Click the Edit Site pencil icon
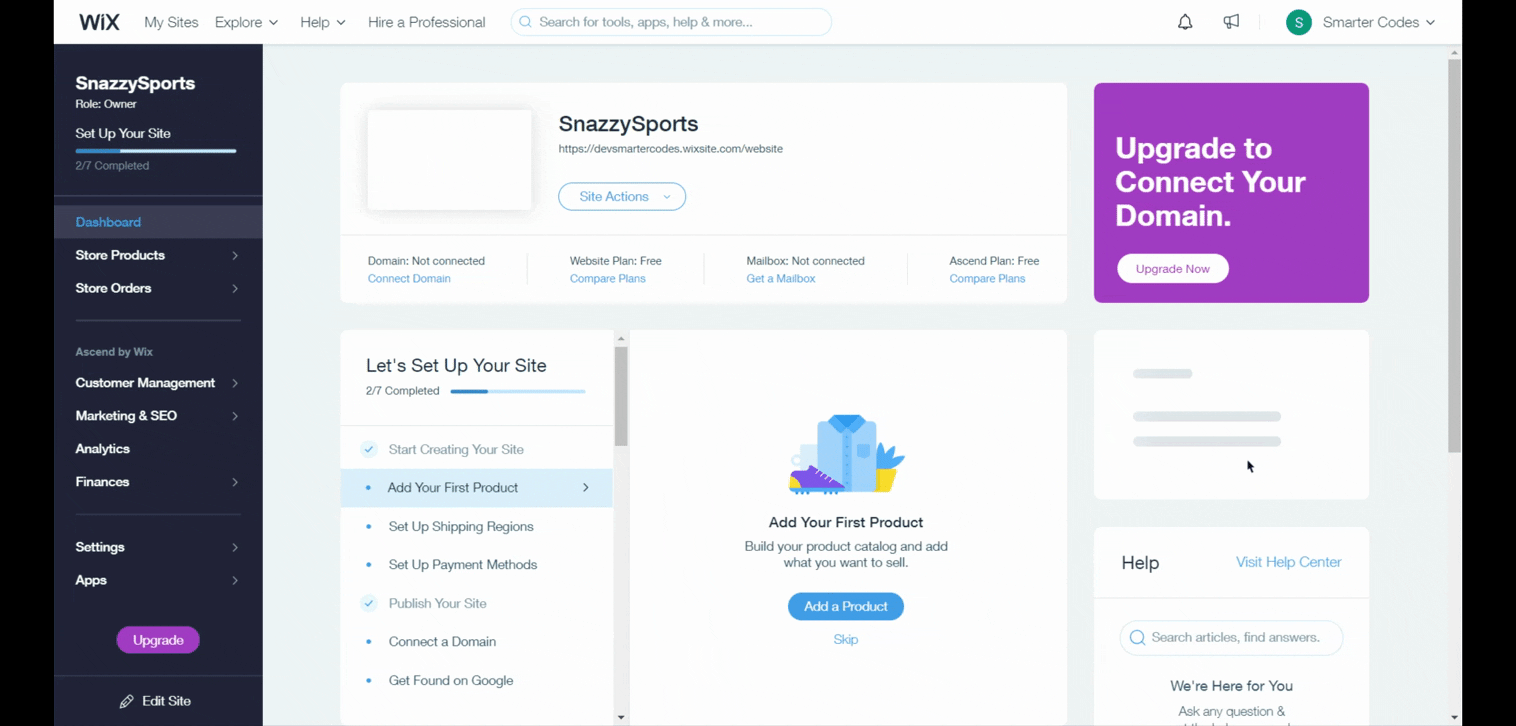The height and width of the screenshot is (726, 1516). coord(127,701)
